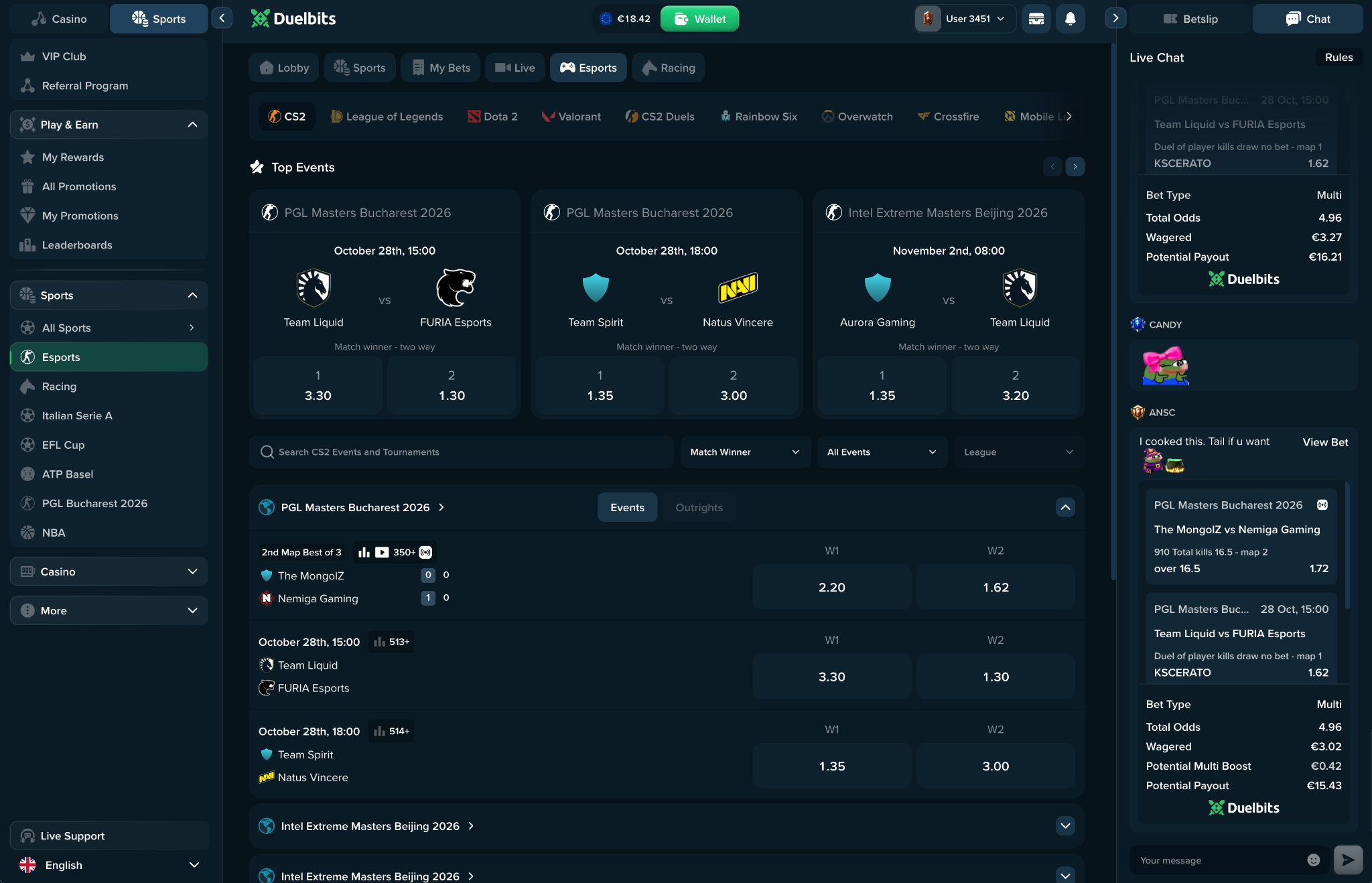Change the English language selector

click(x=110, y=865)
